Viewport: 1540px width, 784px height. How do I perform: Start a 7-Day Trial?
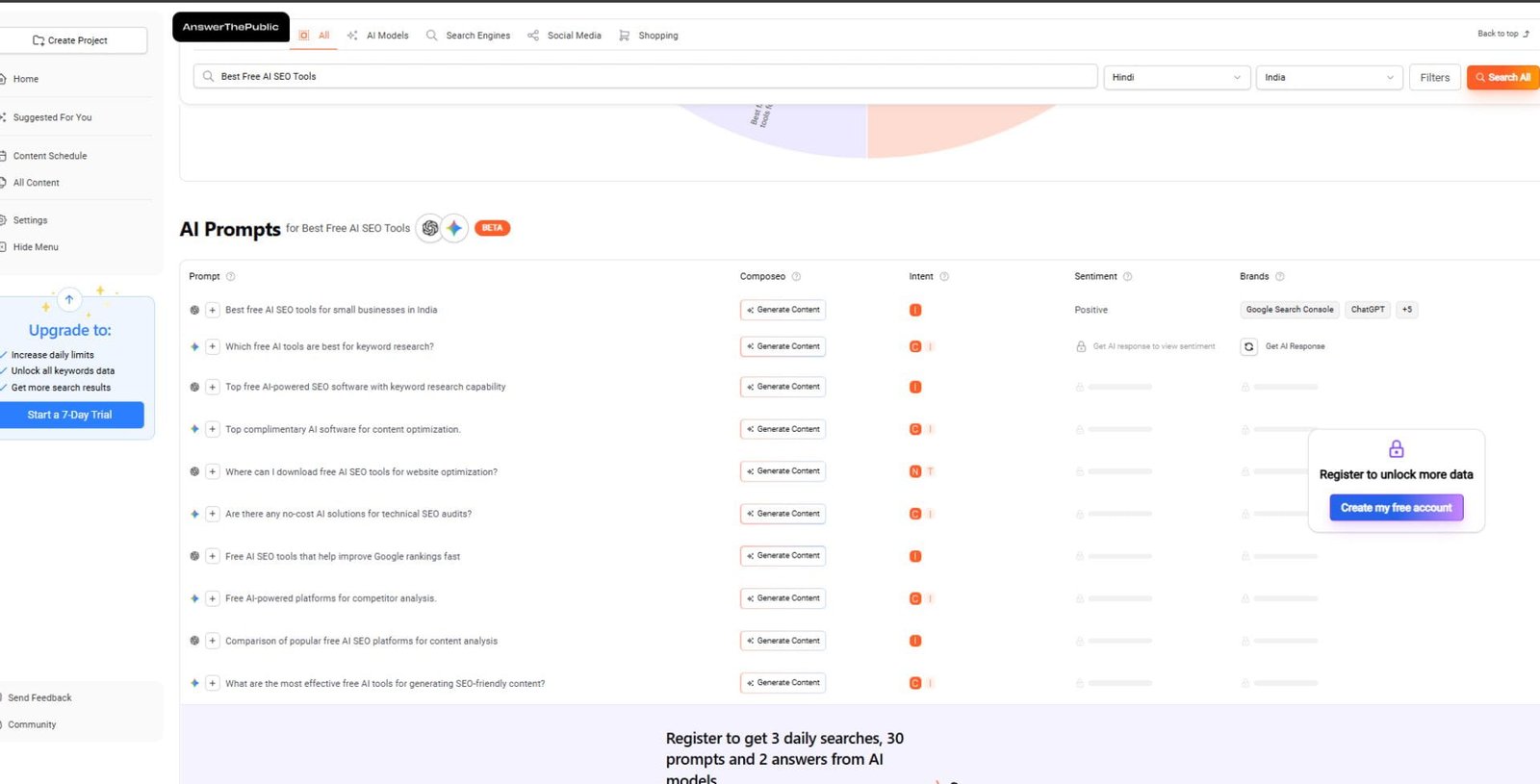(70, 415)
